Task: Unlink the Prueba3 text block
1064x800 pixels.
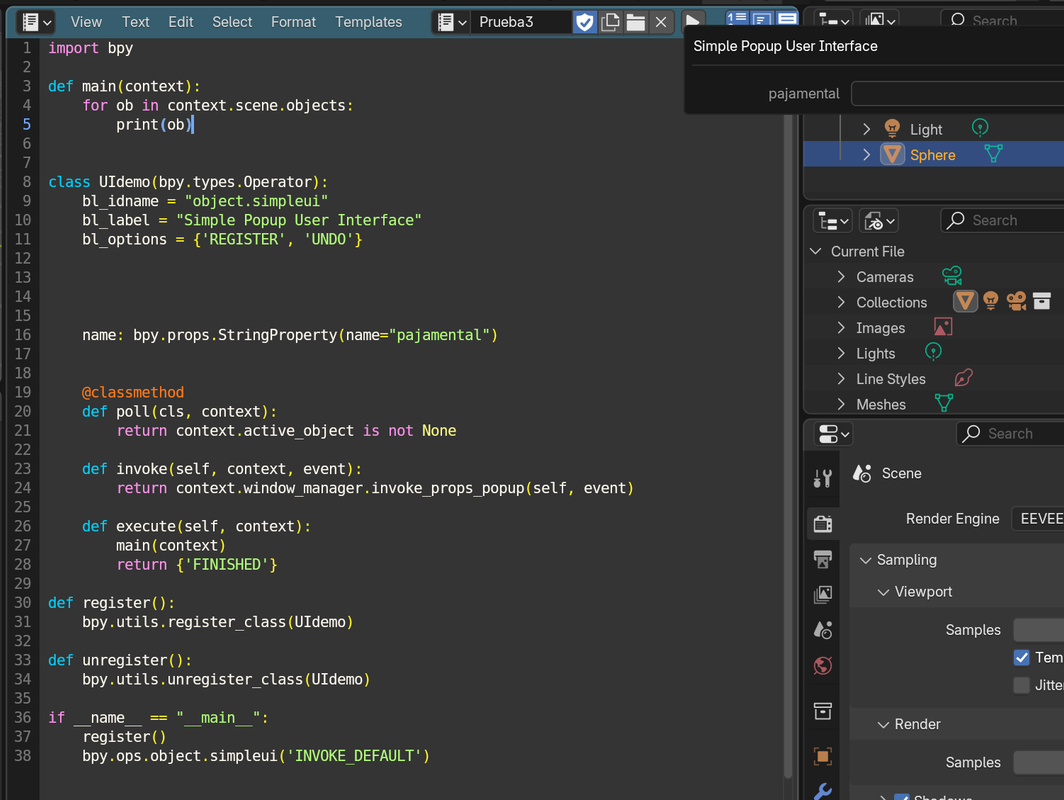Action: pos(661,22)
